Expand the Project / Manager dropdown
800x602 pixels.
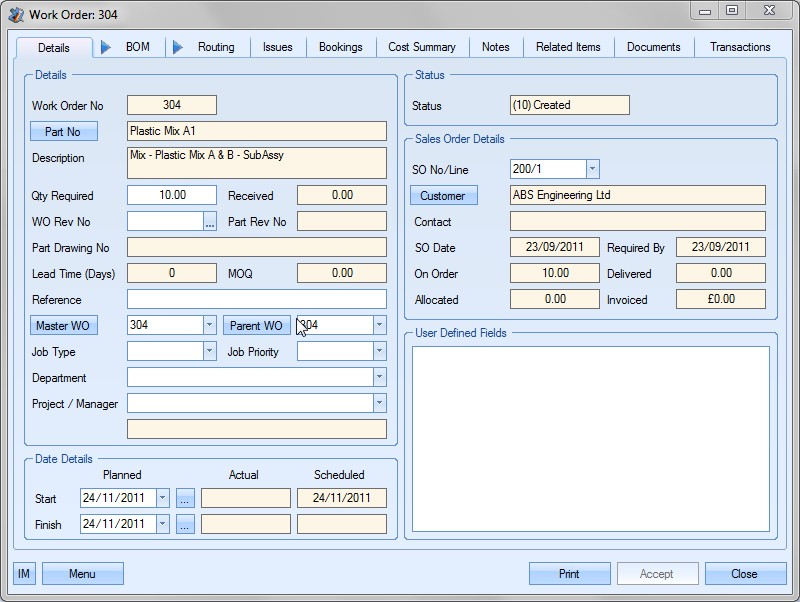click(x=379, y=403)
